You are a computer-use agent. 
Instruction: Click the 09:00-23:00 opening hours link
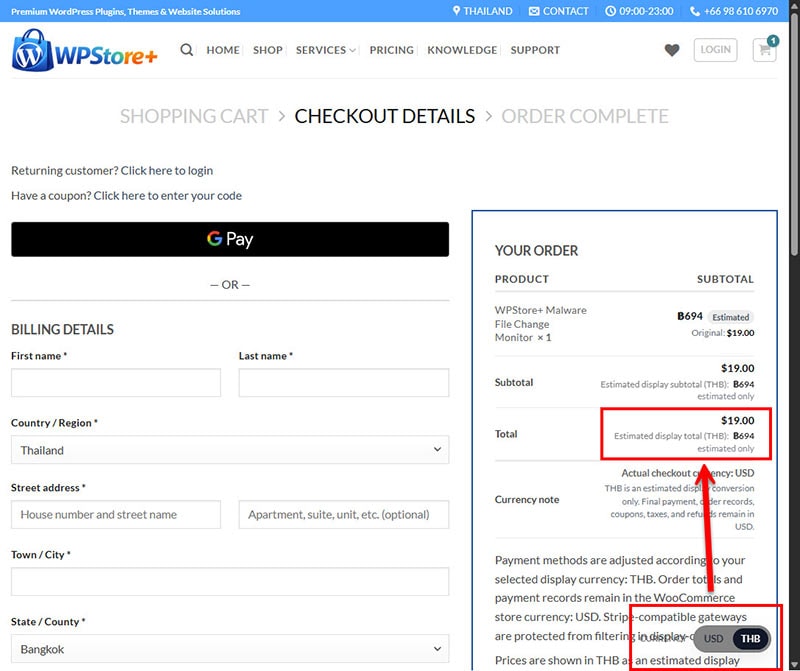click(639, 11)
